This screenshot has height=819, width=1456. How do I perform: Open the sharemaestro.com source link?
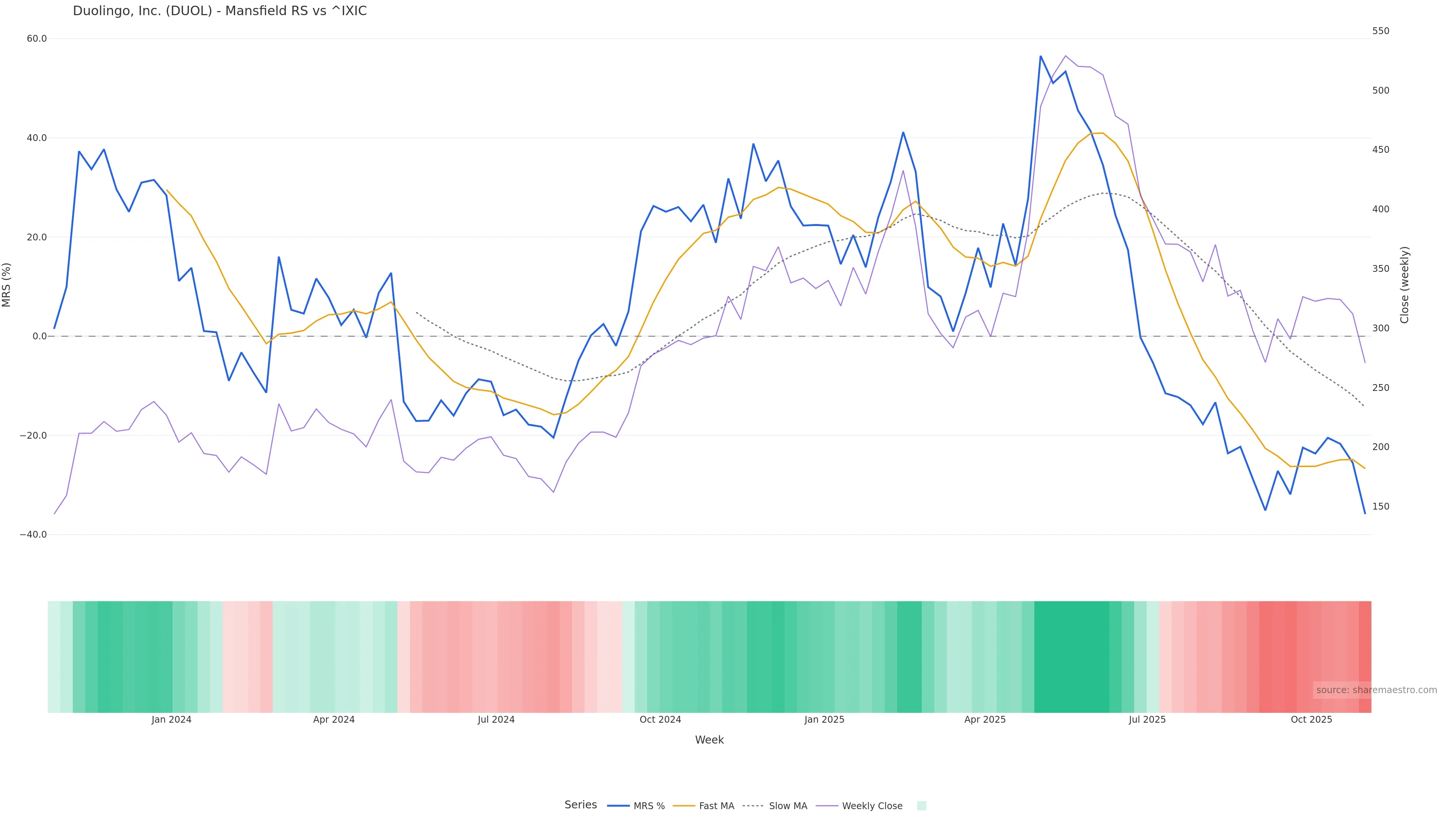[x=1376, y=690]
